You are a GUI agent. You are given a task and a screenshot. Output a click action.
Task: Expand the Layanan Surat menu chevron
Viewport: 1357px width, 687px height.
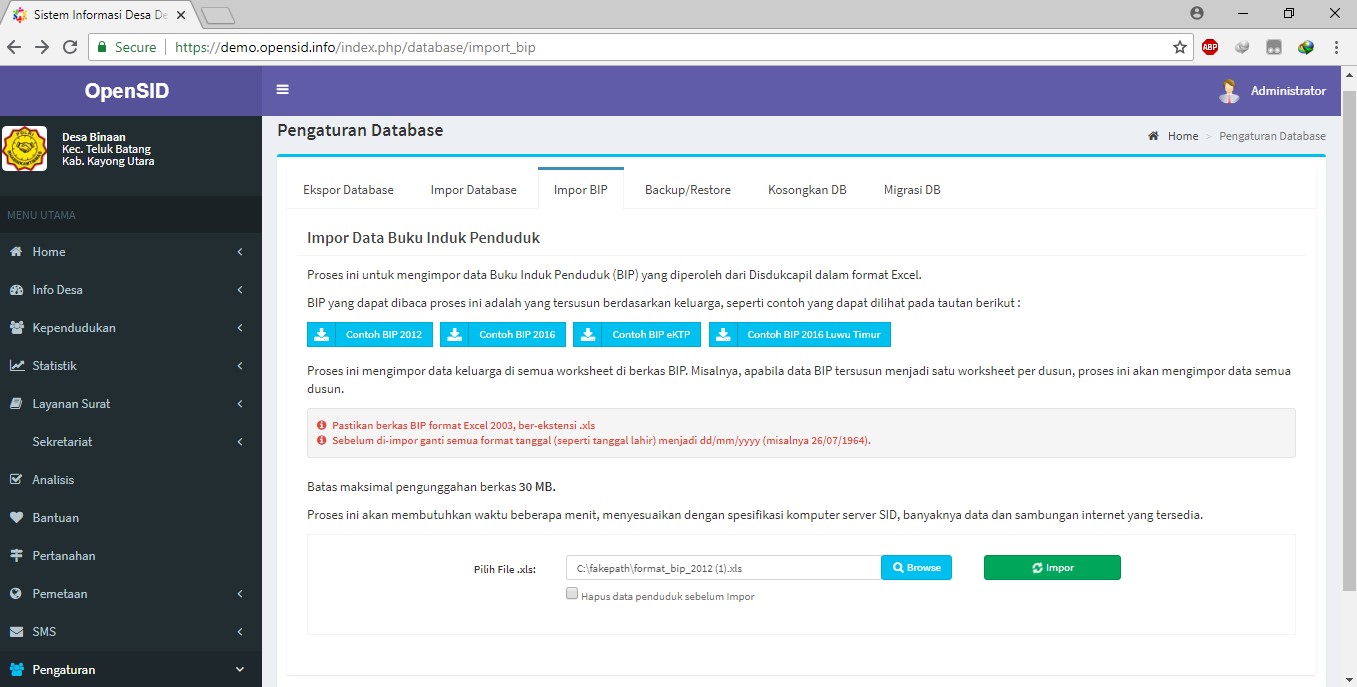click(x=240, y=404)
